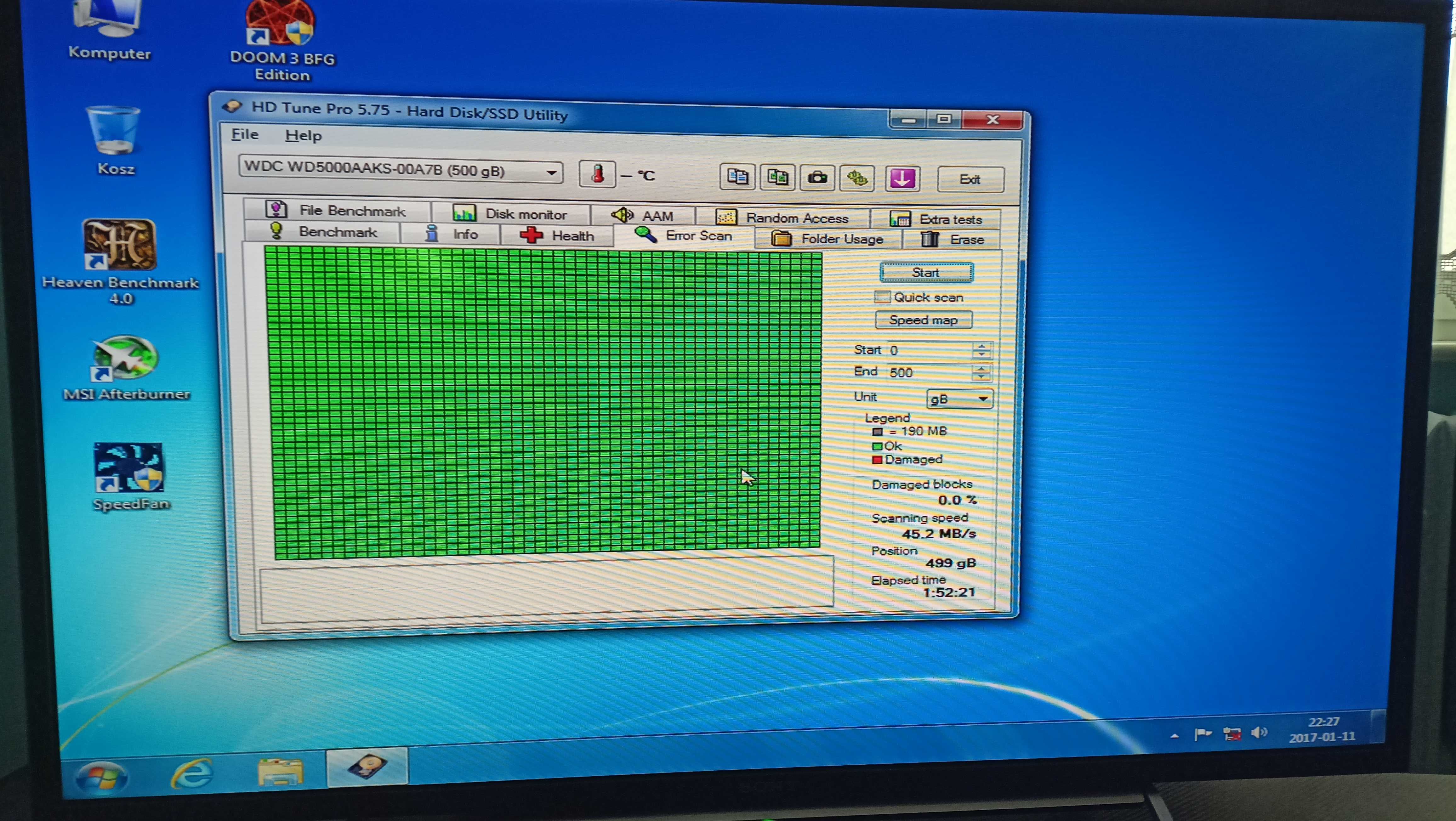The width and height of the screenshot is (1456, 821).
Task: Click the "0.0 %" damaged blocks value
Action: (958, 500)
